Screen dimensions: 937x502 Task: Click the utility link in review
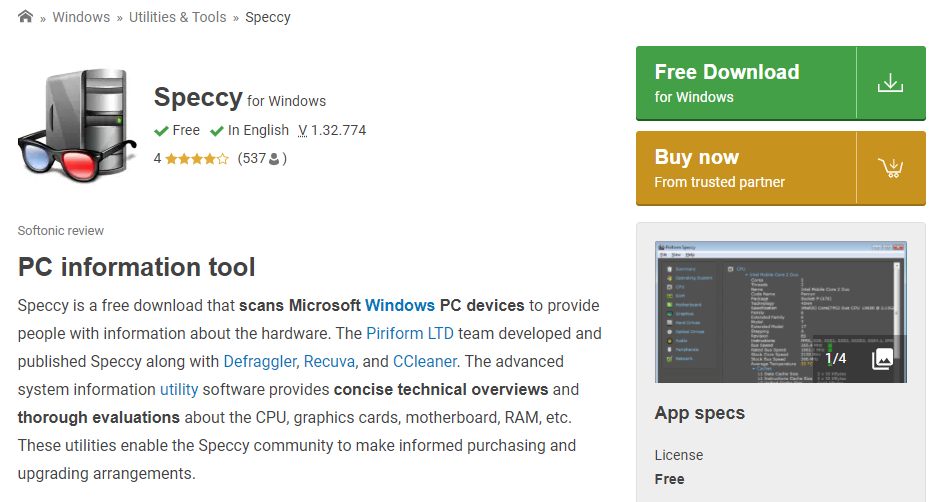179,389
